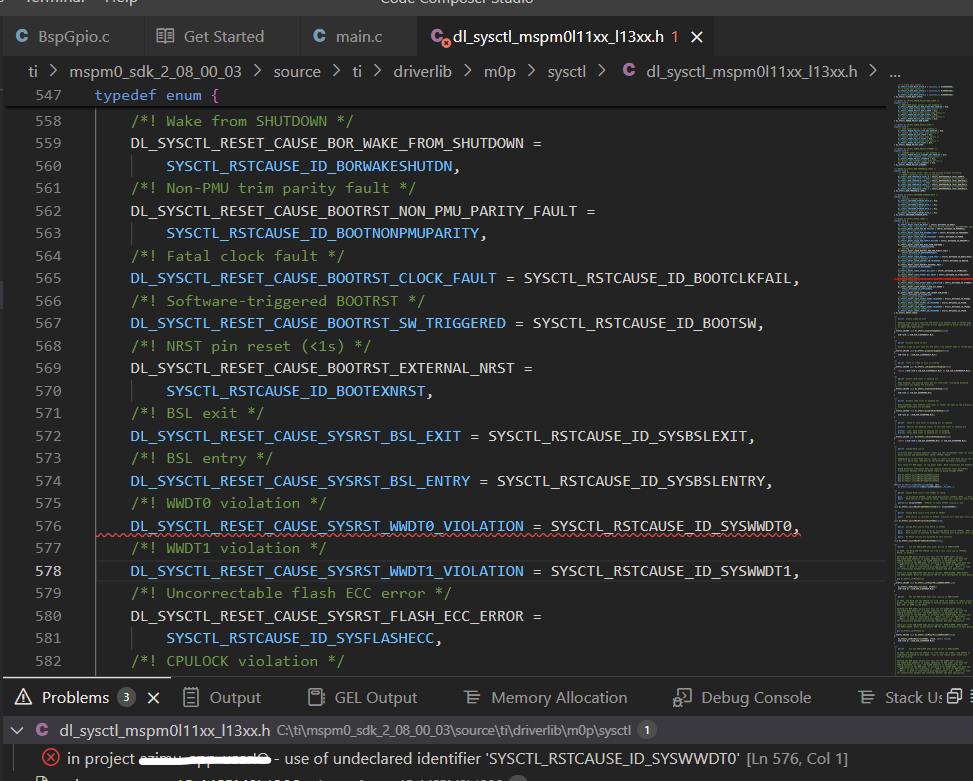Click the sticky 'typedef enum {' header line
Image resolution: width=973 pixels, height=781 pixels.
point(156,96)
